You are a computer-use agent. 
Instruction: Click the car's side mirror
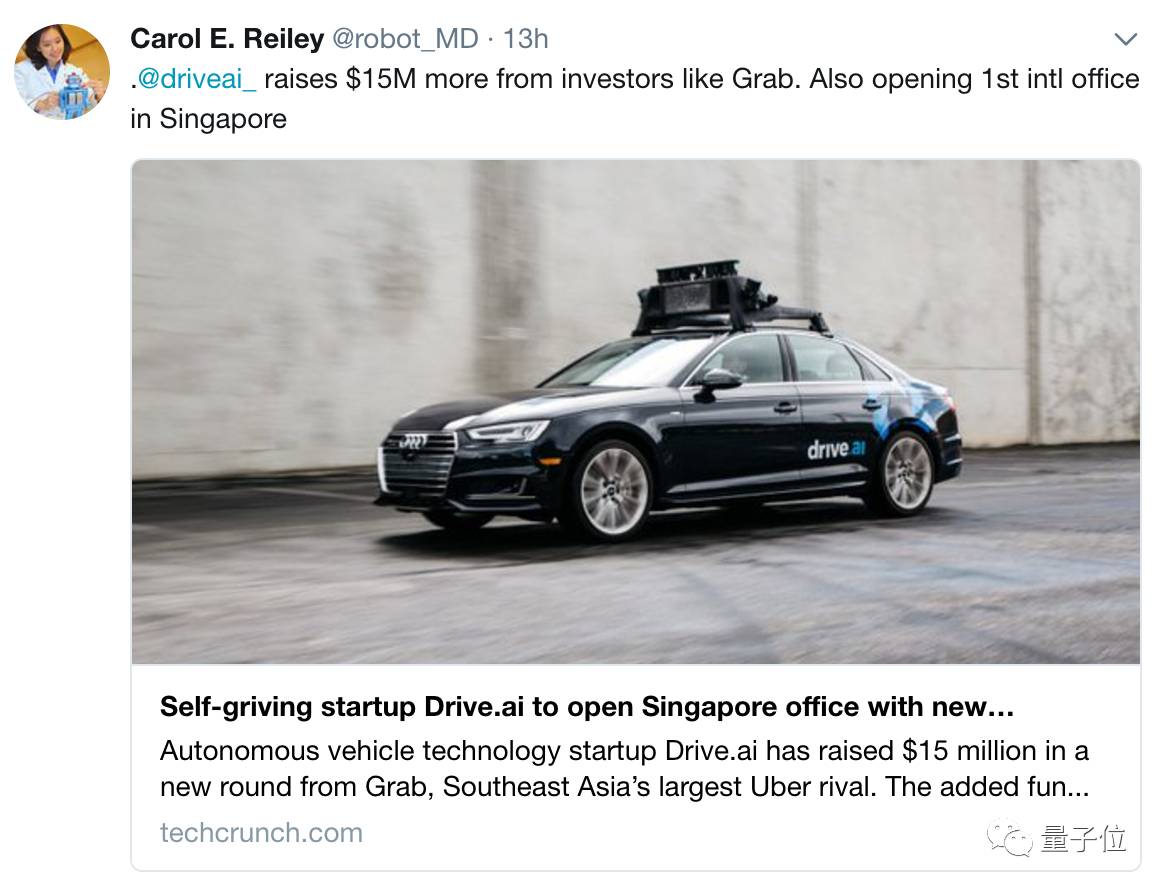(x=717, y=382)
